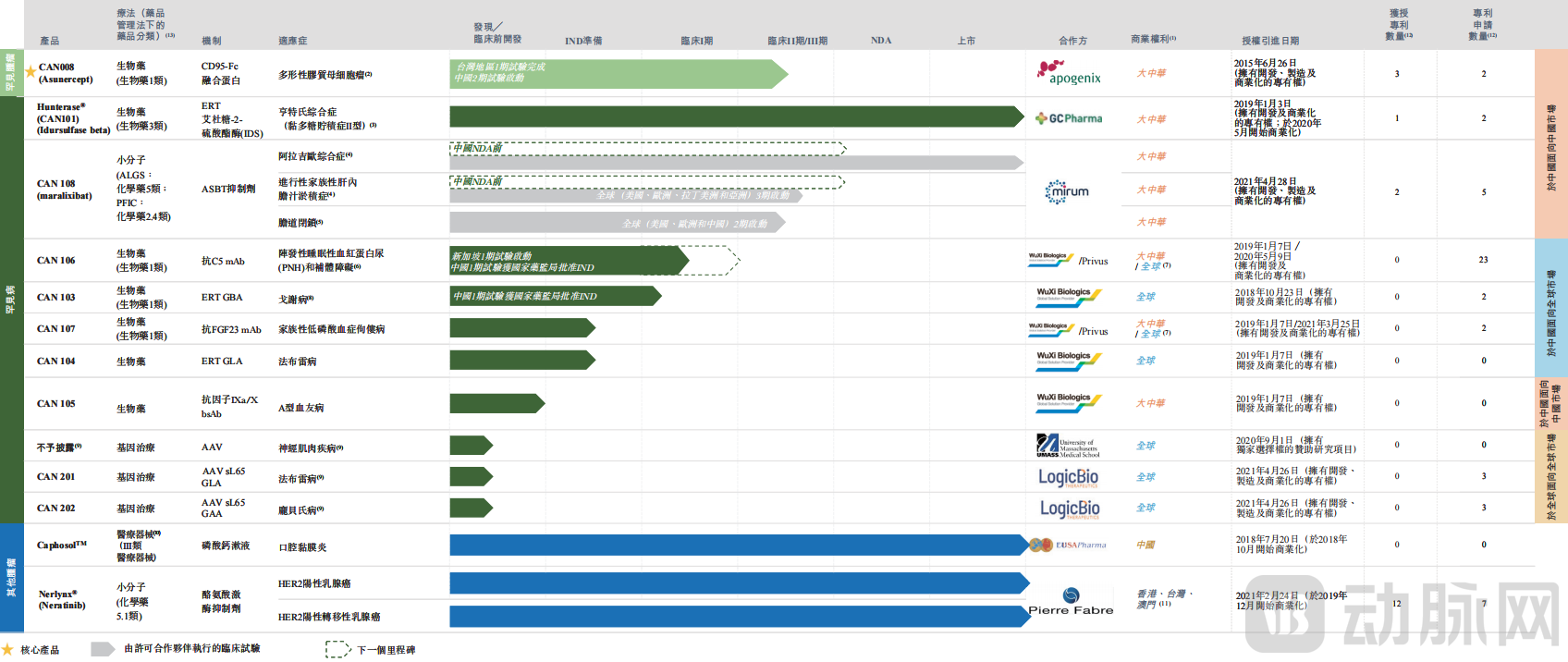Screen dimensions: 1568x662
Task: Click the GC Pharma logo
Action: point(1069,118)
